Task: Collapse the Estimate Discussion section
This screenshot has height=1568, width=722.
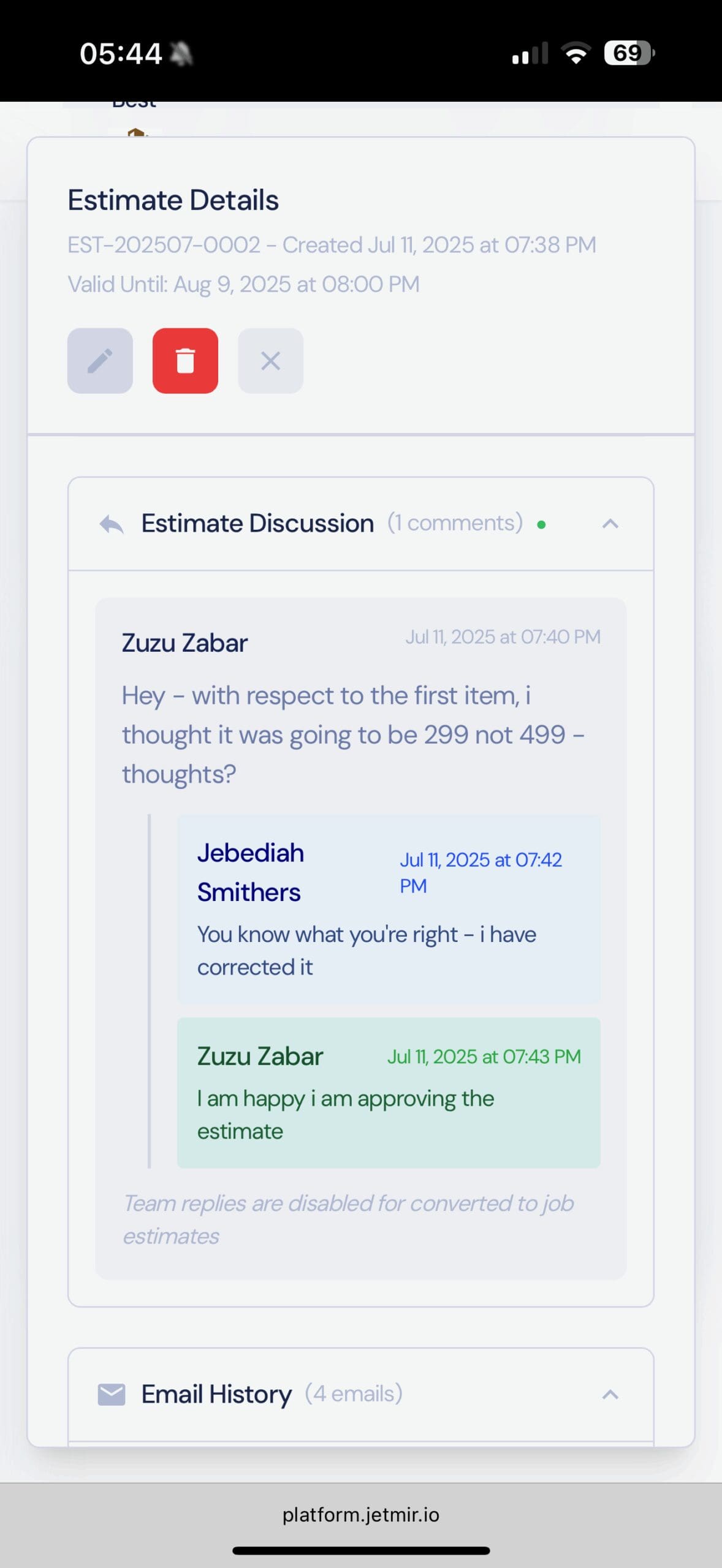Action: tap(610, 524)
